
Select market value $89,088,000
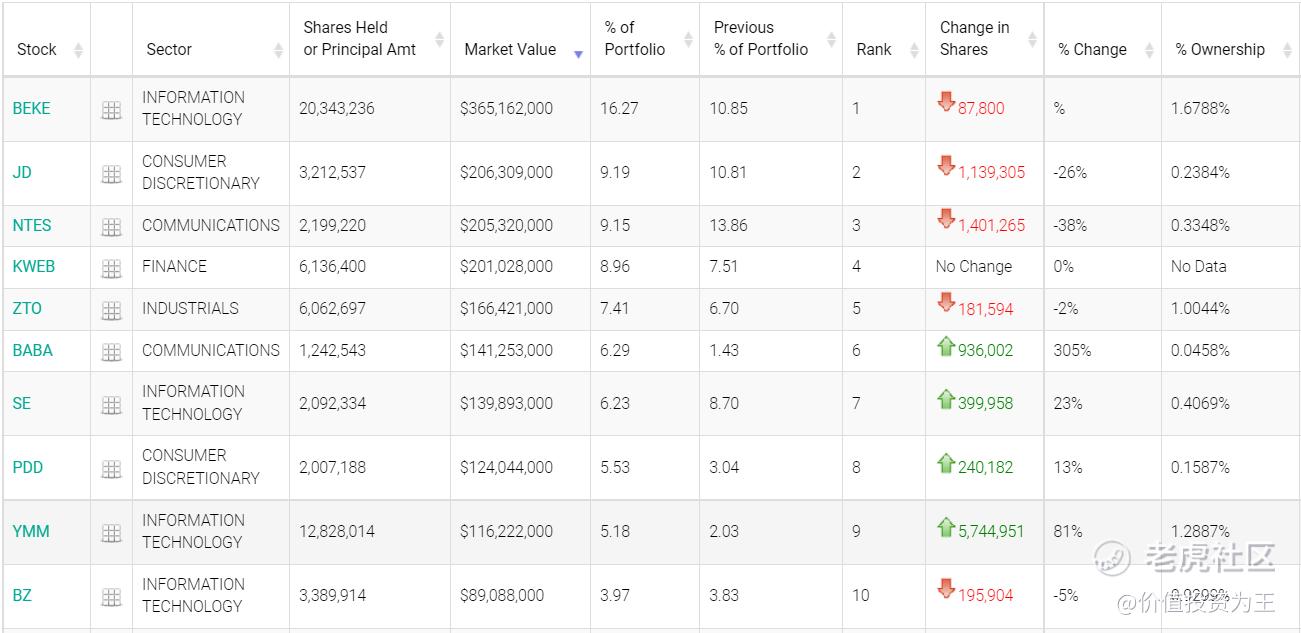(502, 595)
